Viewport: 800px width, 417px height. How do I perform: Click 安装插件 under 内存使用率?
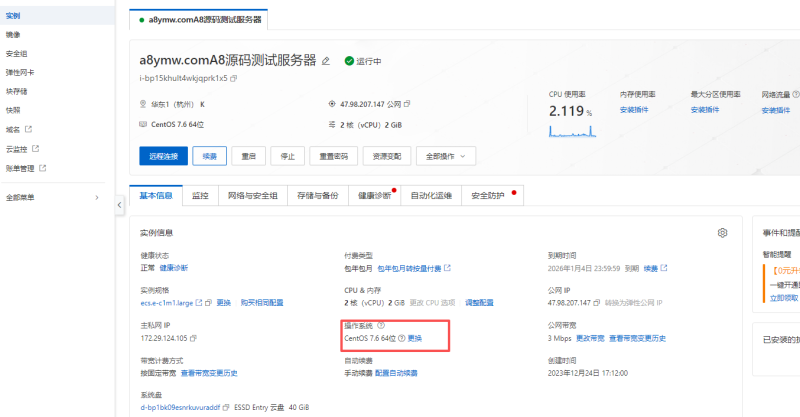(x=634, y=110)
